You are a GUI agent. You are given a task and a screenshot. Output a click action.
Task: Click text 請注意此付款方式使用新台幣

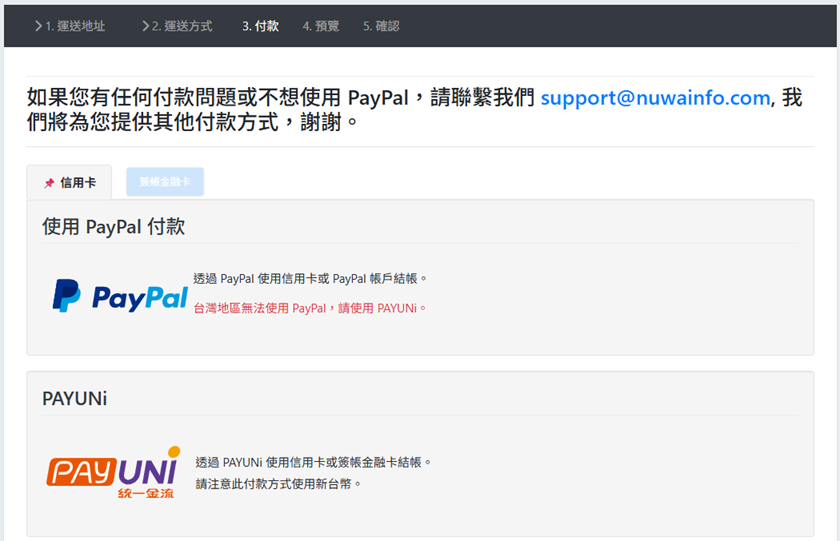click(278, 484)
